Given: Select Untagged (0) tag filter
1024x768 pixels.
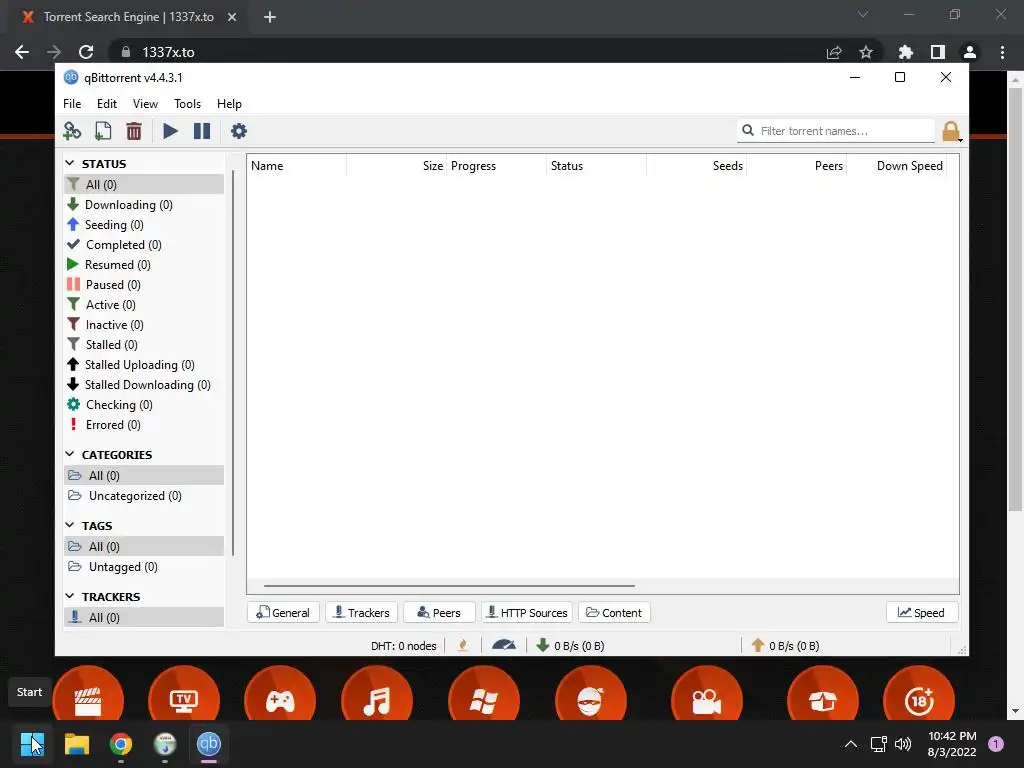Looking at the screenshot, I should pos(144,567).
